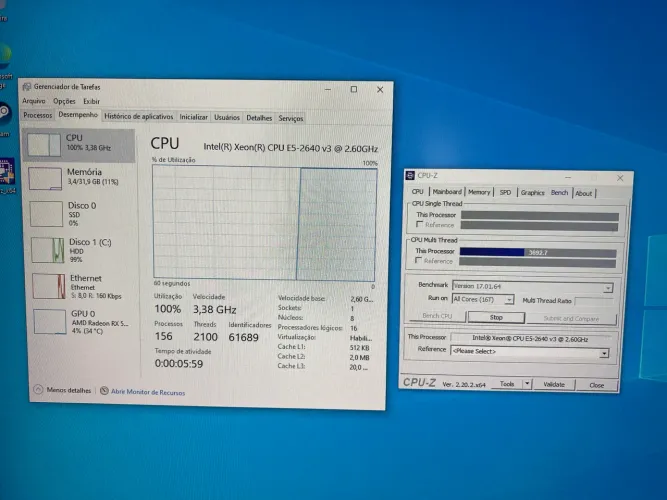Image resolution: width=667 pixels, height=500 pixels.
Task: Click the Tools button in CPU-Z
Action: [507, 384]
